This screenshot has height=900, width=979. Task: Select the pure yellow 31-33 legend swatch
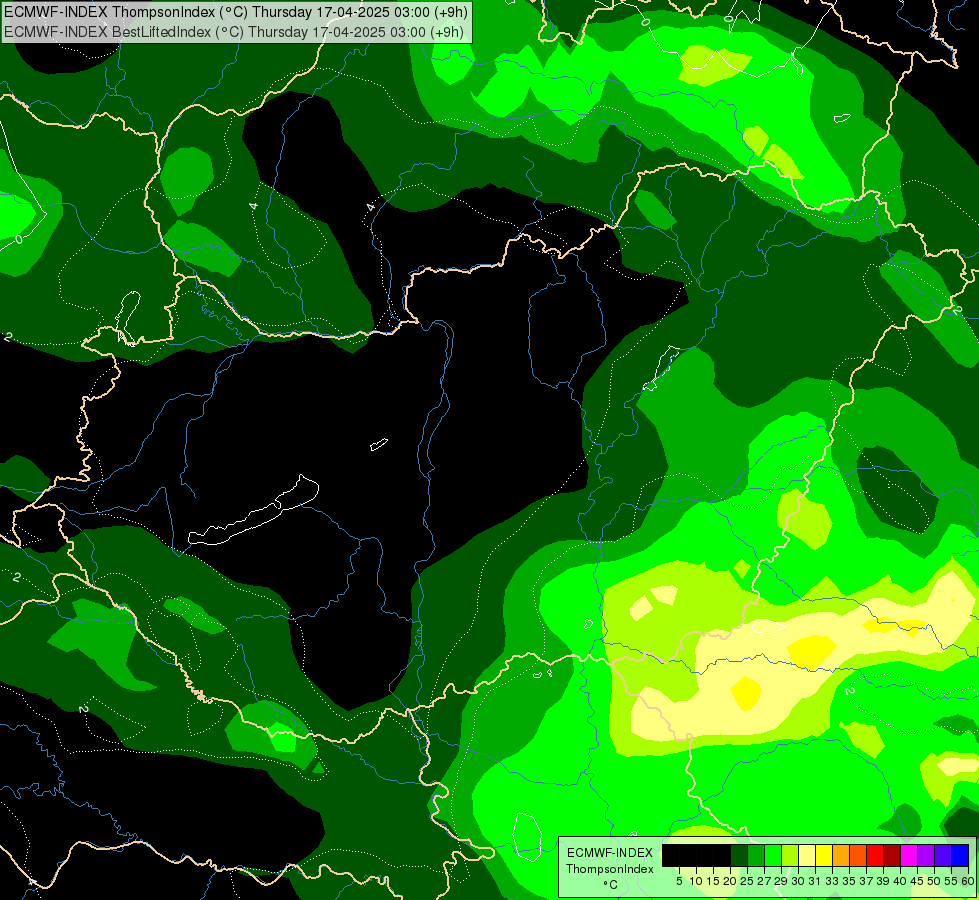click(x=824, y=856)
